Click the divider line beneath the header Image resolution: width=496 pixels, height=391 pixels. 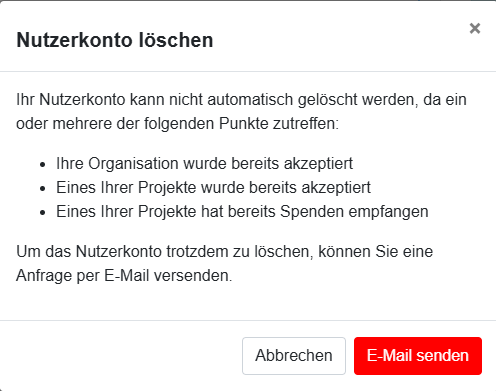248,71
